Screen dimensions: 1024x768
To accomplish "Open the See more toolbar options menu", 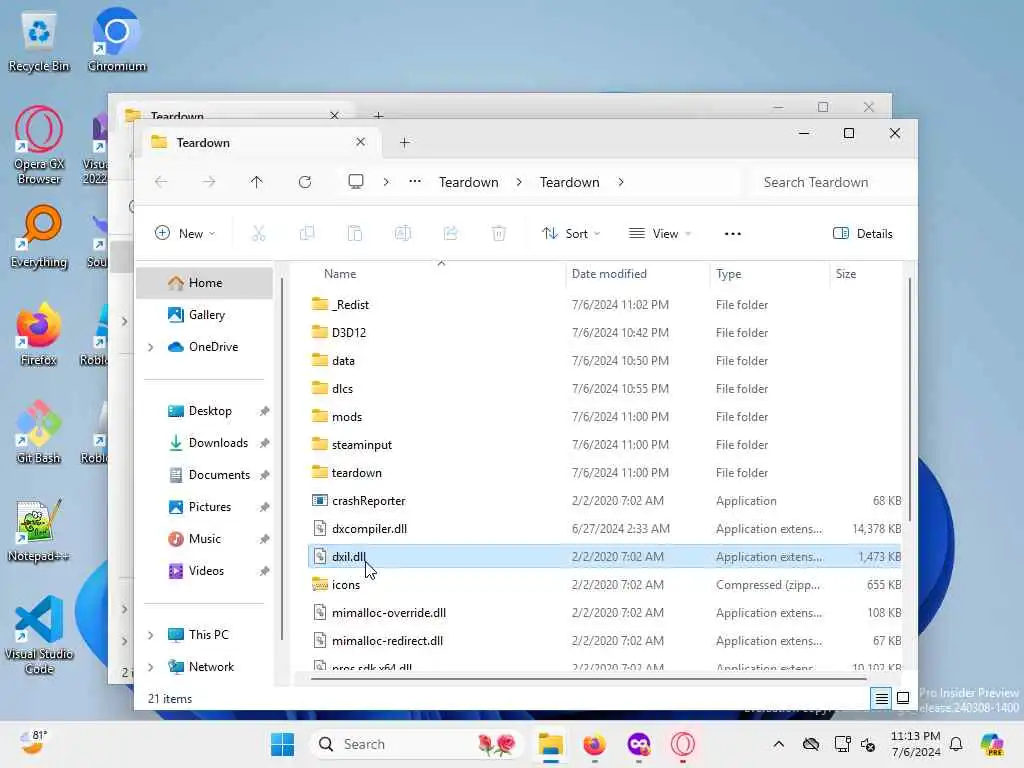I will (733, 234).
